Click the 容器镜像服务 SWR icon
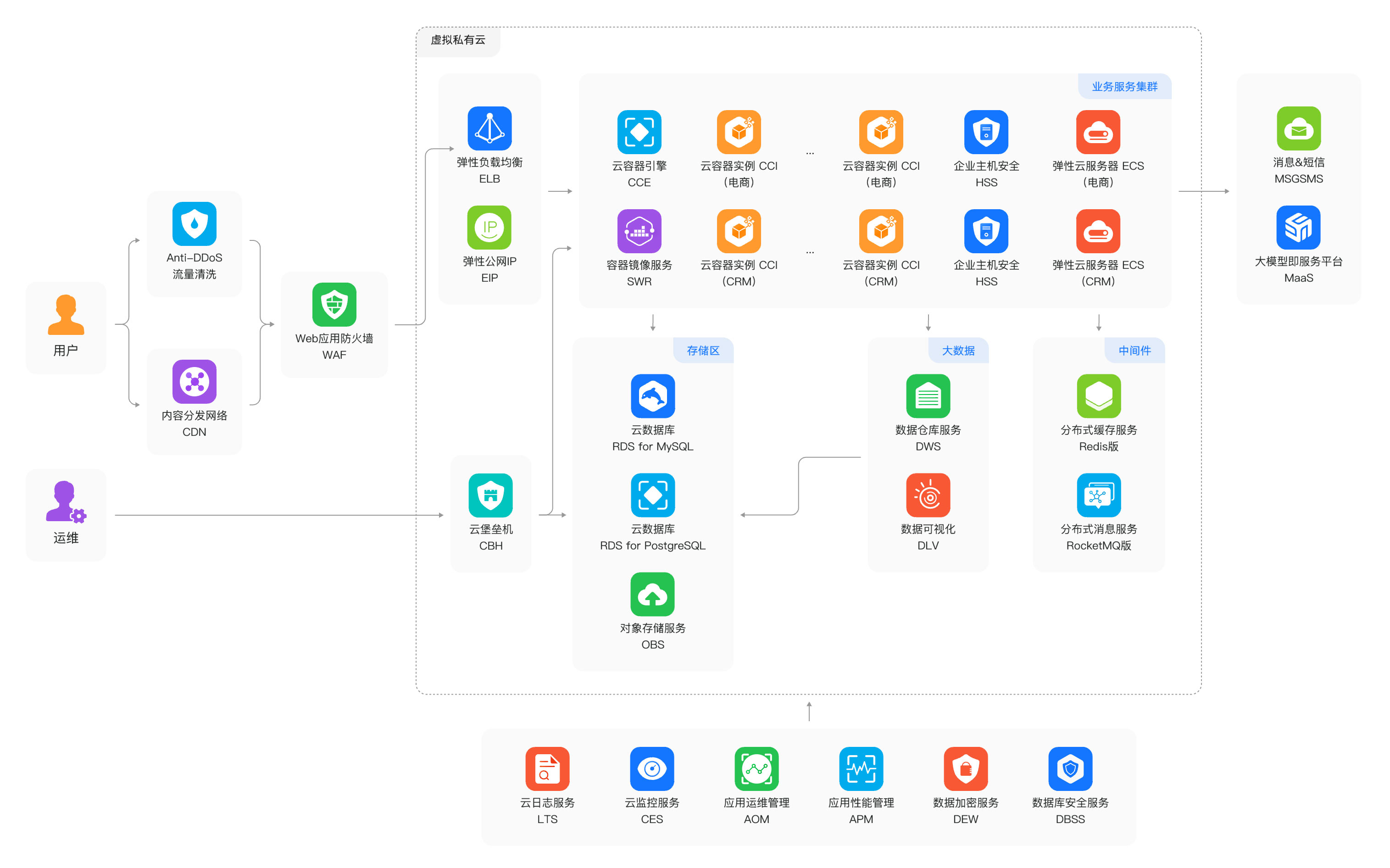The width and height of the screenshot is (1390, 868). click(x=639, y=231)
